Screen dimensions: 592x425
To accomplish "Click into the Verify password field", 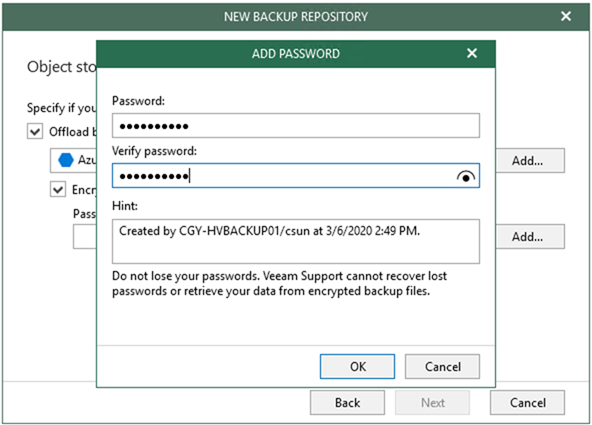I will (296, 176).
